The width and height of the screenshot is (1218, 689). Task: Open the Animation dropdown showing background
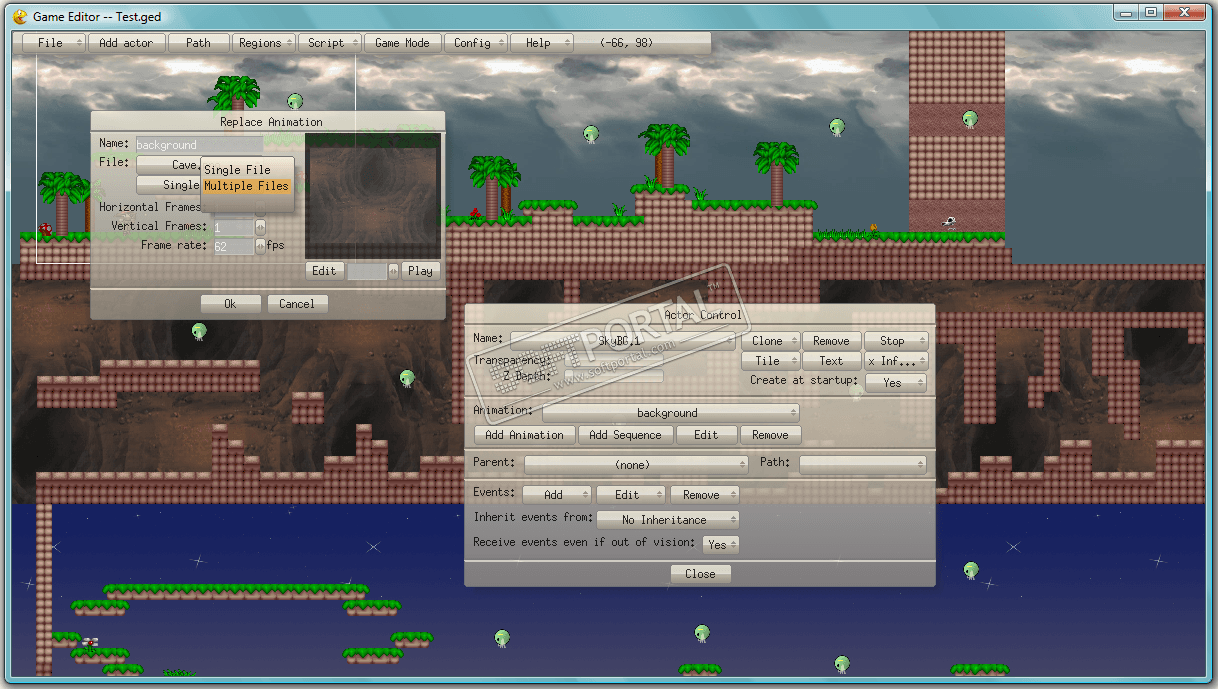coord(671,413)
